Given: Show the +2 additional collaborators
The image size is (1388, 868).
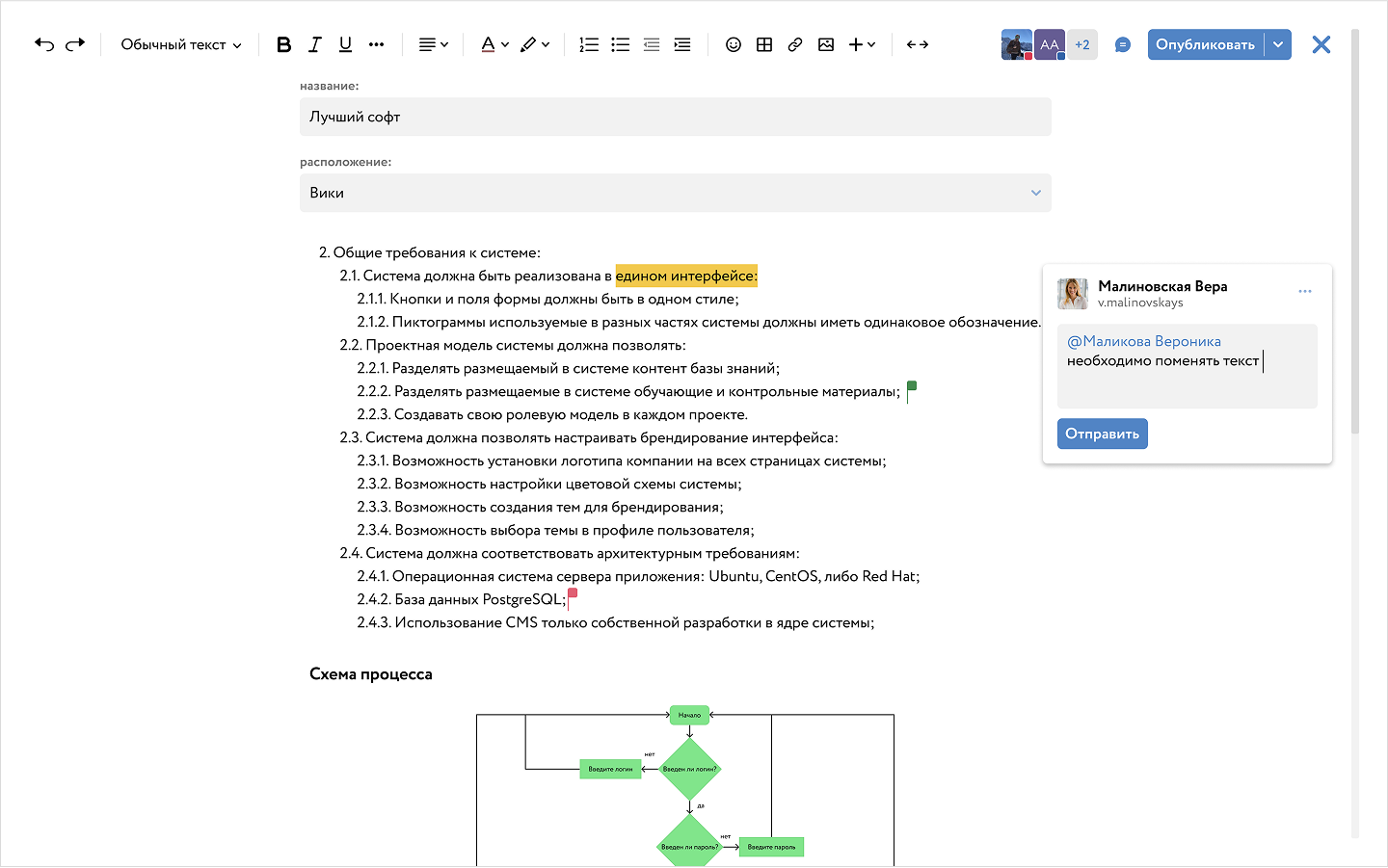Looking at the screenshot, I should pyautogui.click(x=1082, y=44).
